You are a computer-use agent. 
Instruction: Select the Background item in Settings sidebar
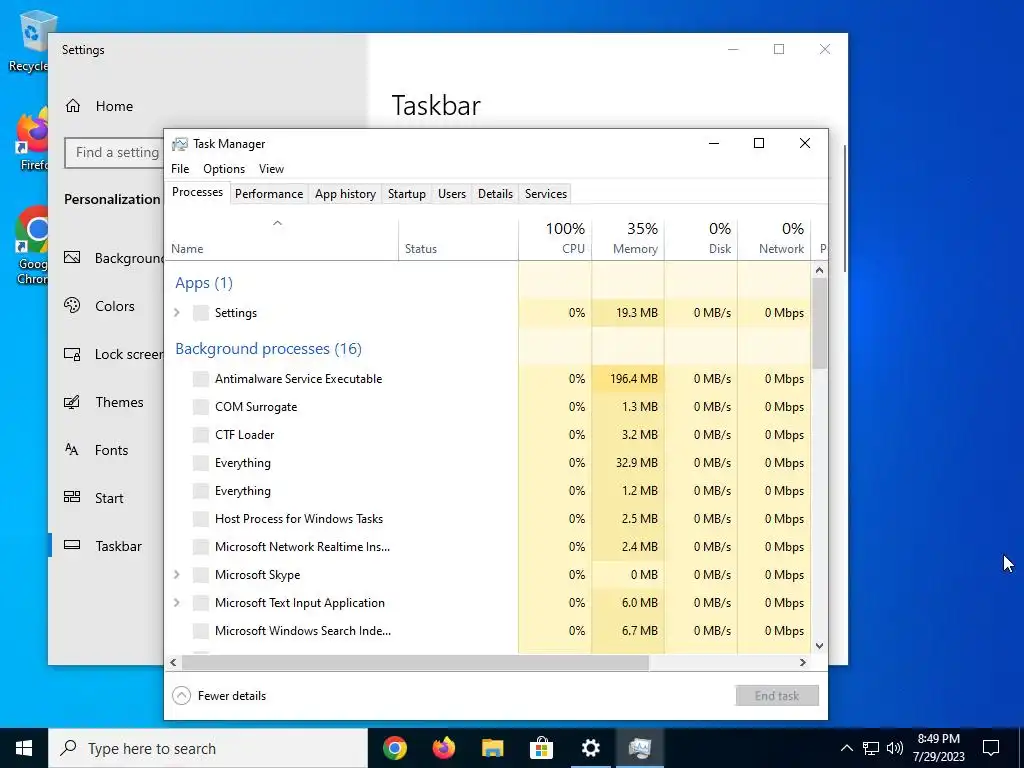[107, 258]
